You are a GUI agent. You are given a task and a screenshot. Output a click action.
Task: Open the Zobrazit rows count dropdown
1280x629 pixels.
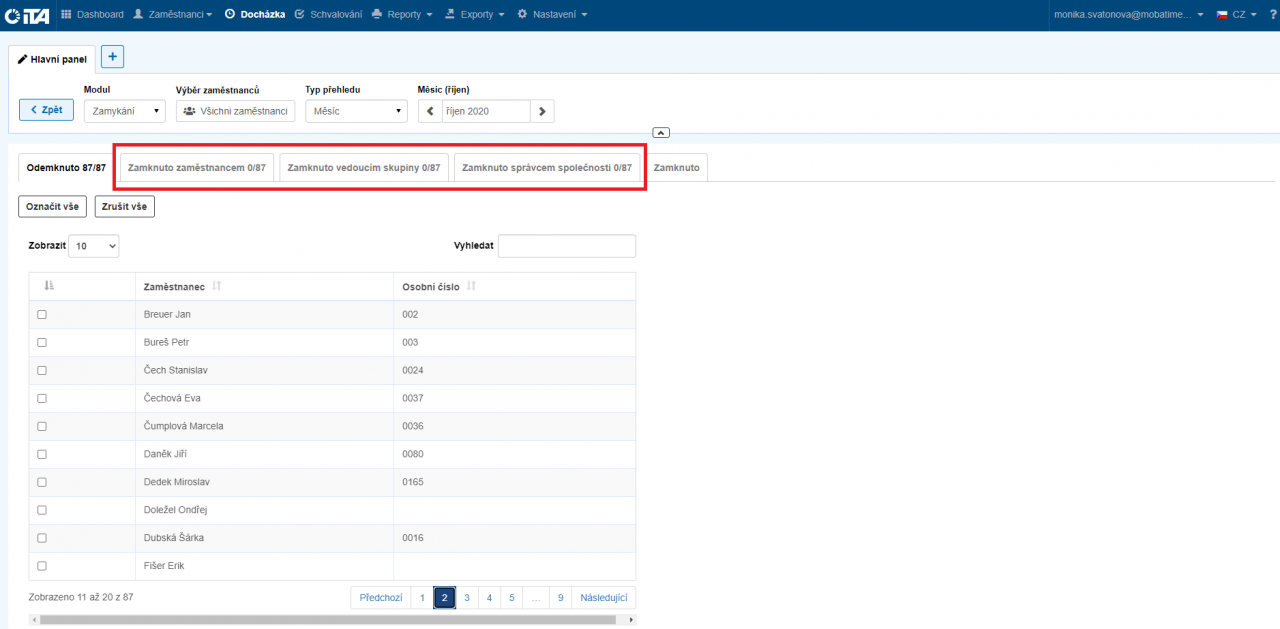coord(94,245)
